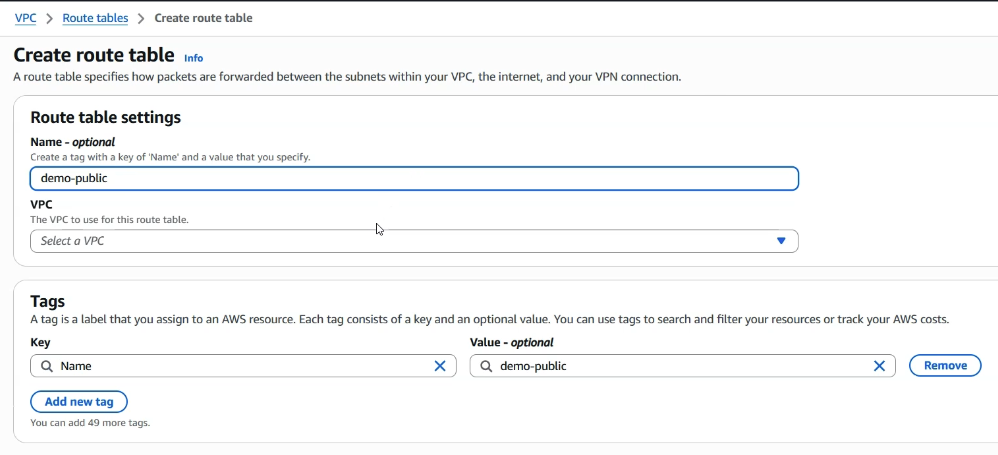The width and height of the screenshot is (998, 455).
Task: Navigate to the Route tables breadcrumb
Action: tap(95, 18)
